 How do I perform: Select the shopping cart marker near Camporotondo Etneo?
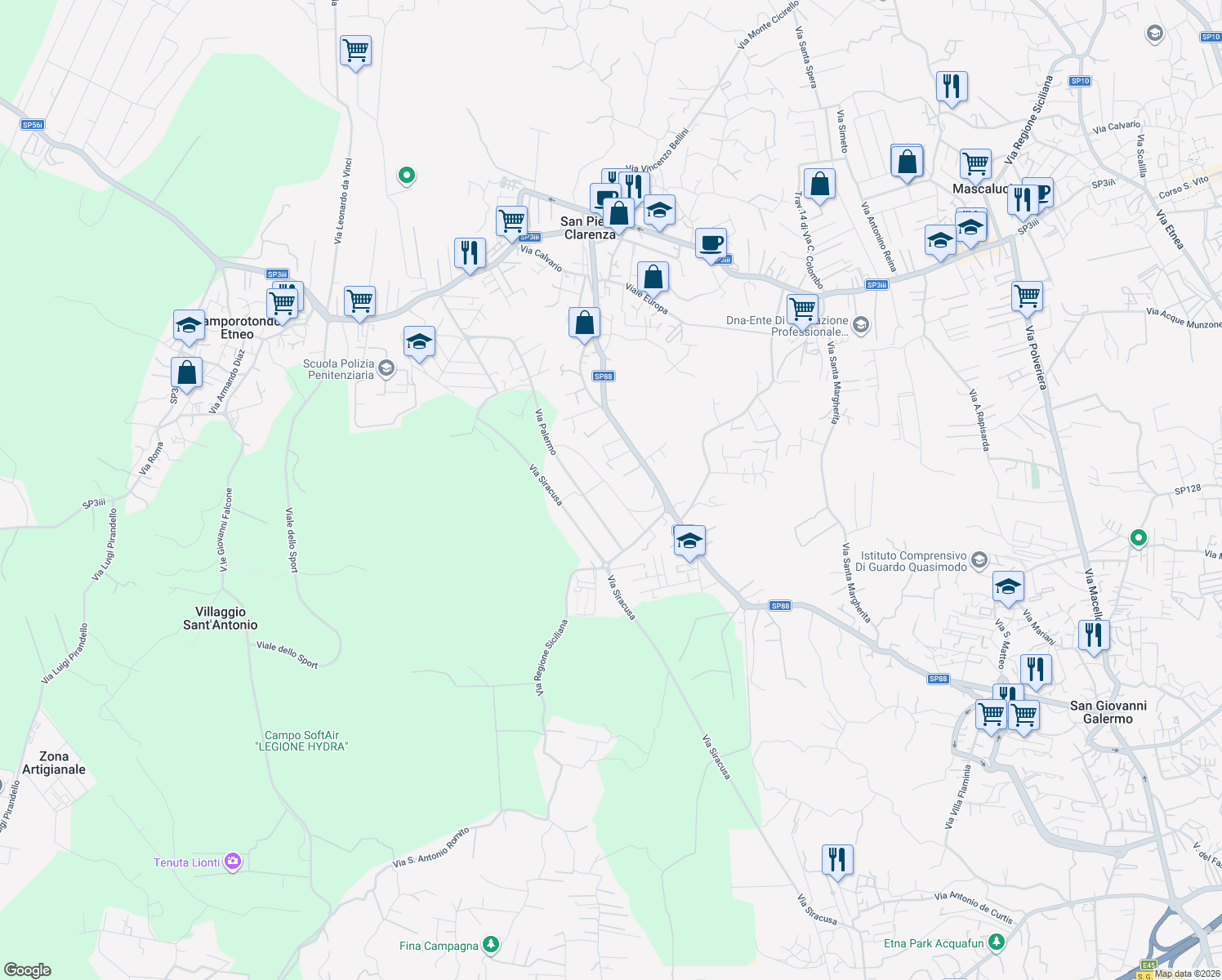pyautogui.click(x=283, y=301)
